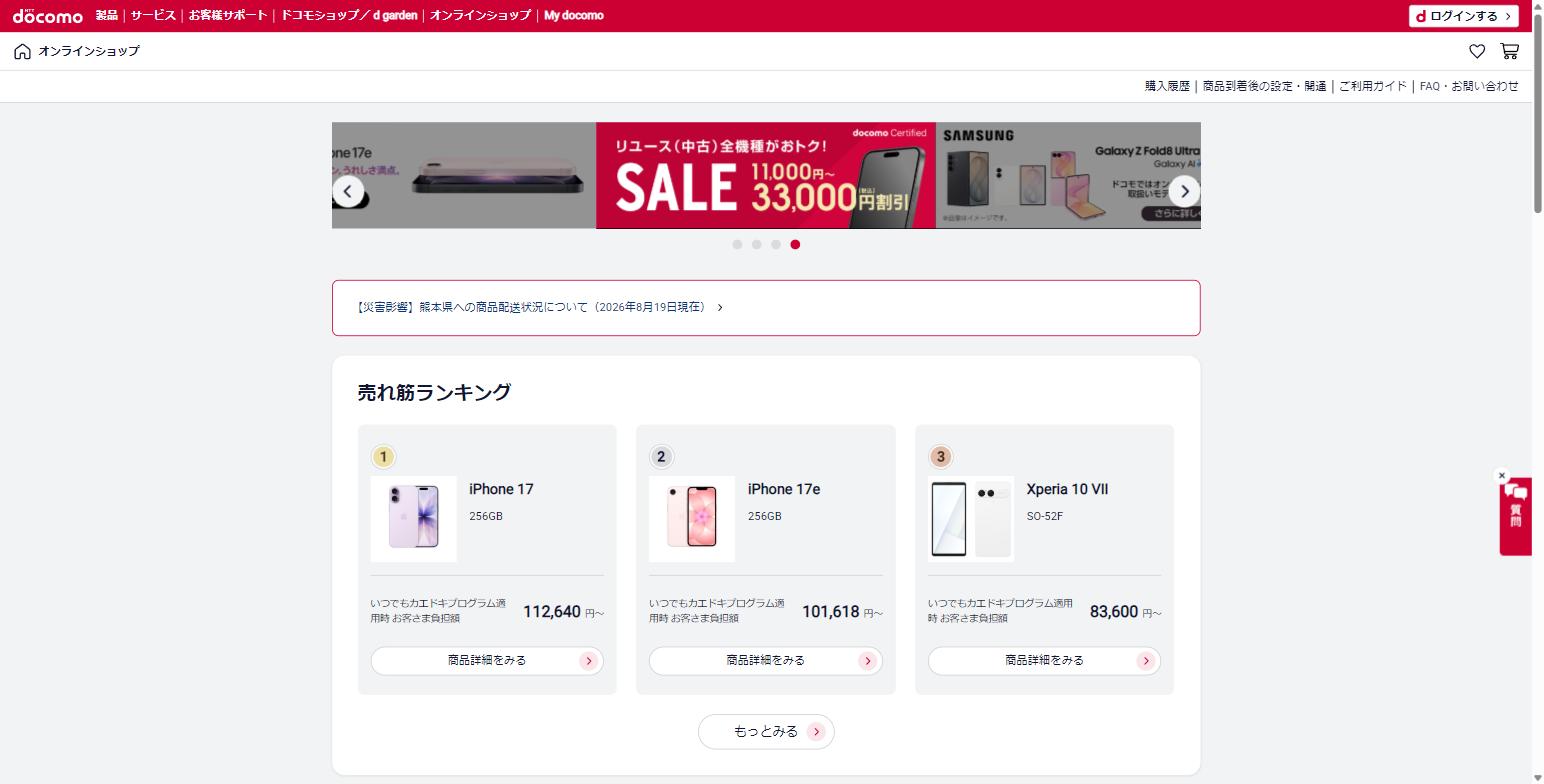Click the home icon beside オンラインショップ
Screen dimensions: 1544x784
(22, 51)
